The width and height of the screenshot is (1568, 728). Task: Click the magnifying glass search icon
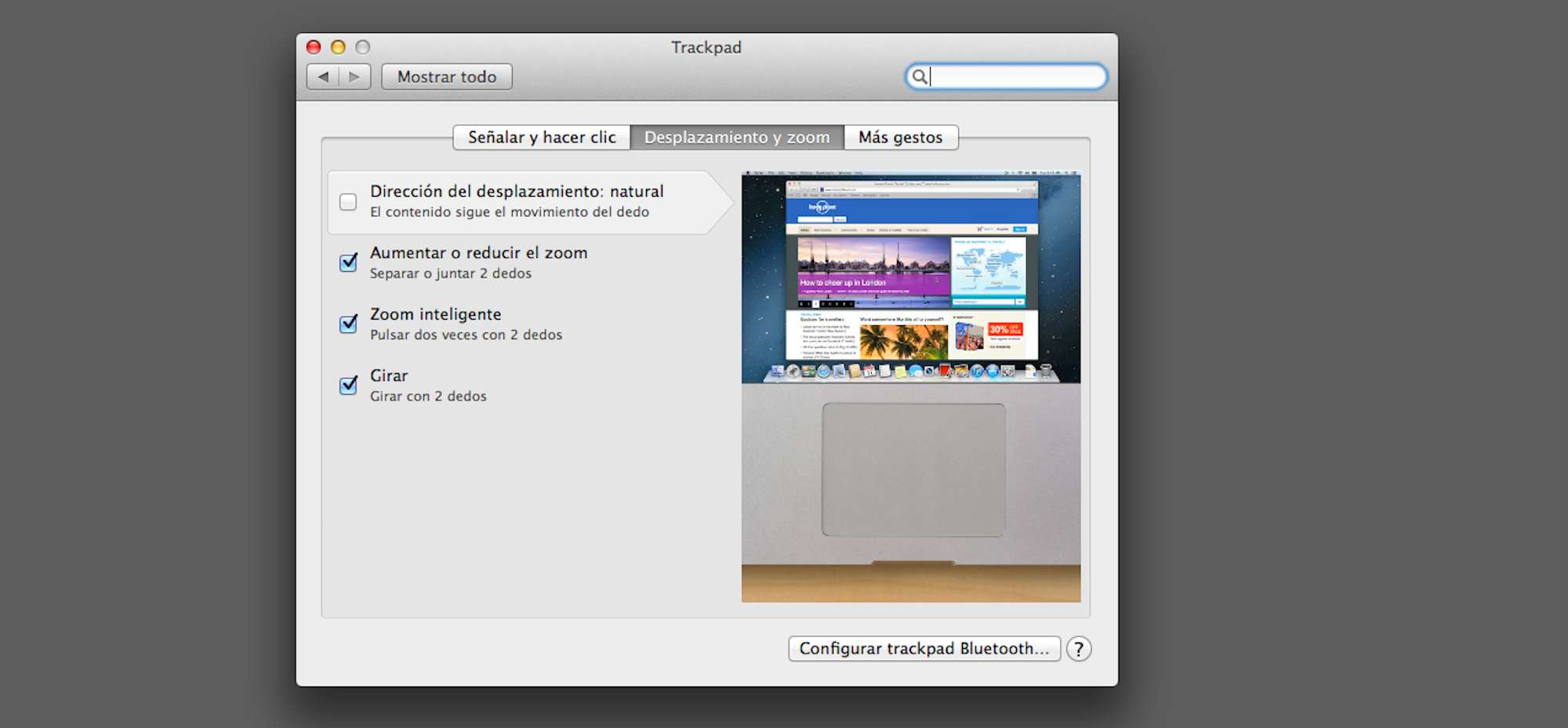(919, 77)
